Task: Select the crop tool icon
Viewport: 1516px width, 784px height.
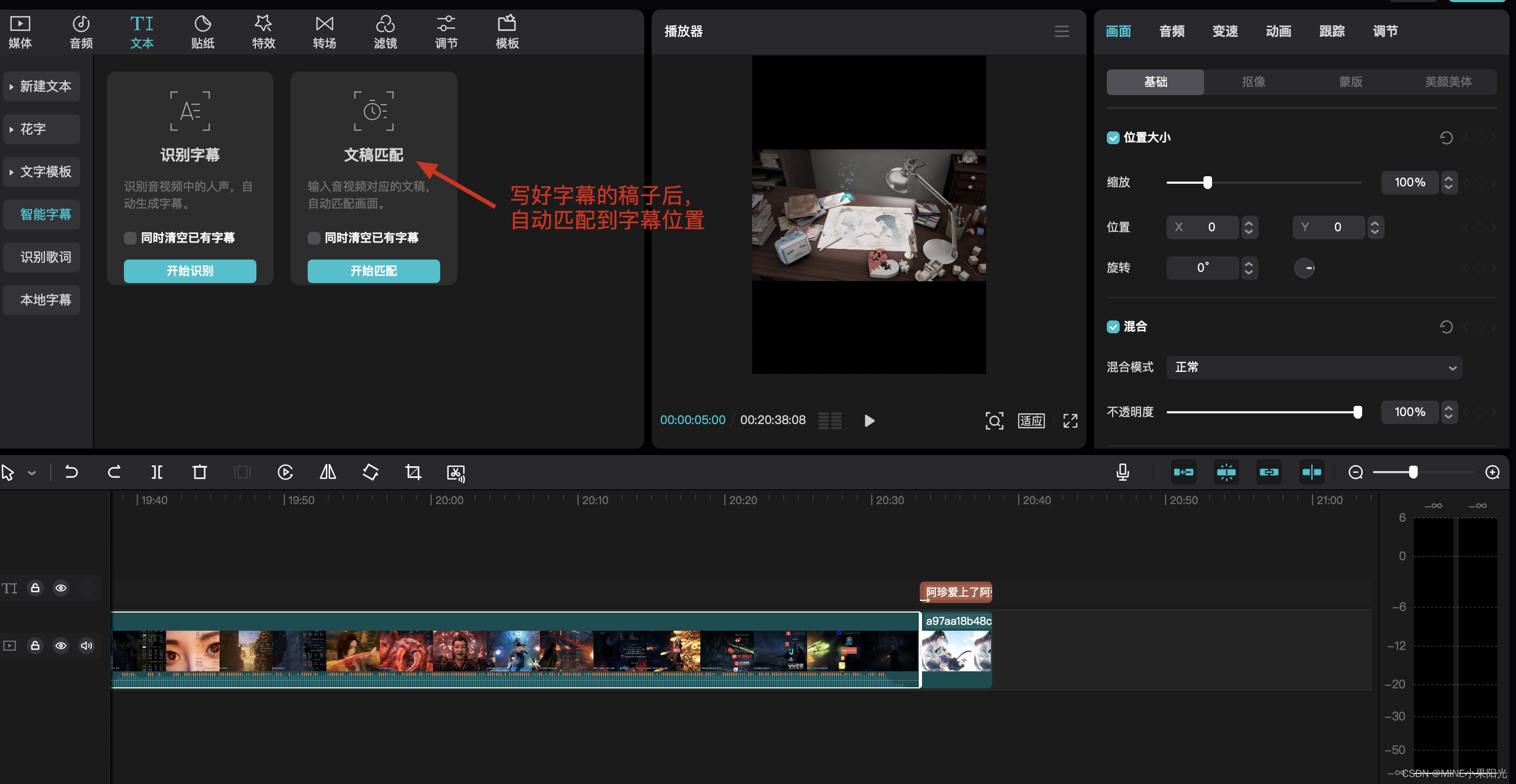Action: click(x=413, y=472)
